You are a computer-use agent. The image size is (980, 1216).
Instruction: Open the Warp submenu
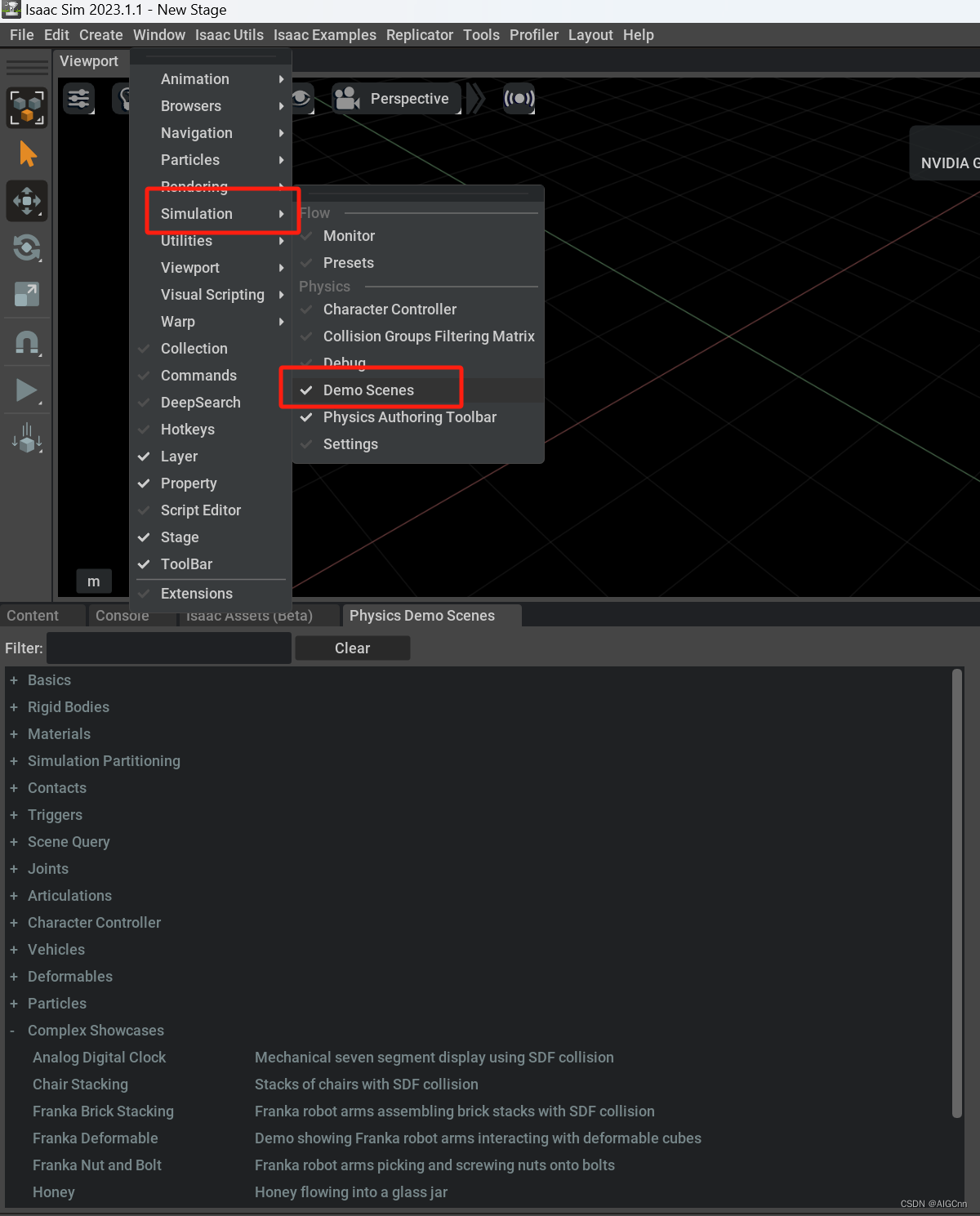pyautogui.click(x=211, y=322)
